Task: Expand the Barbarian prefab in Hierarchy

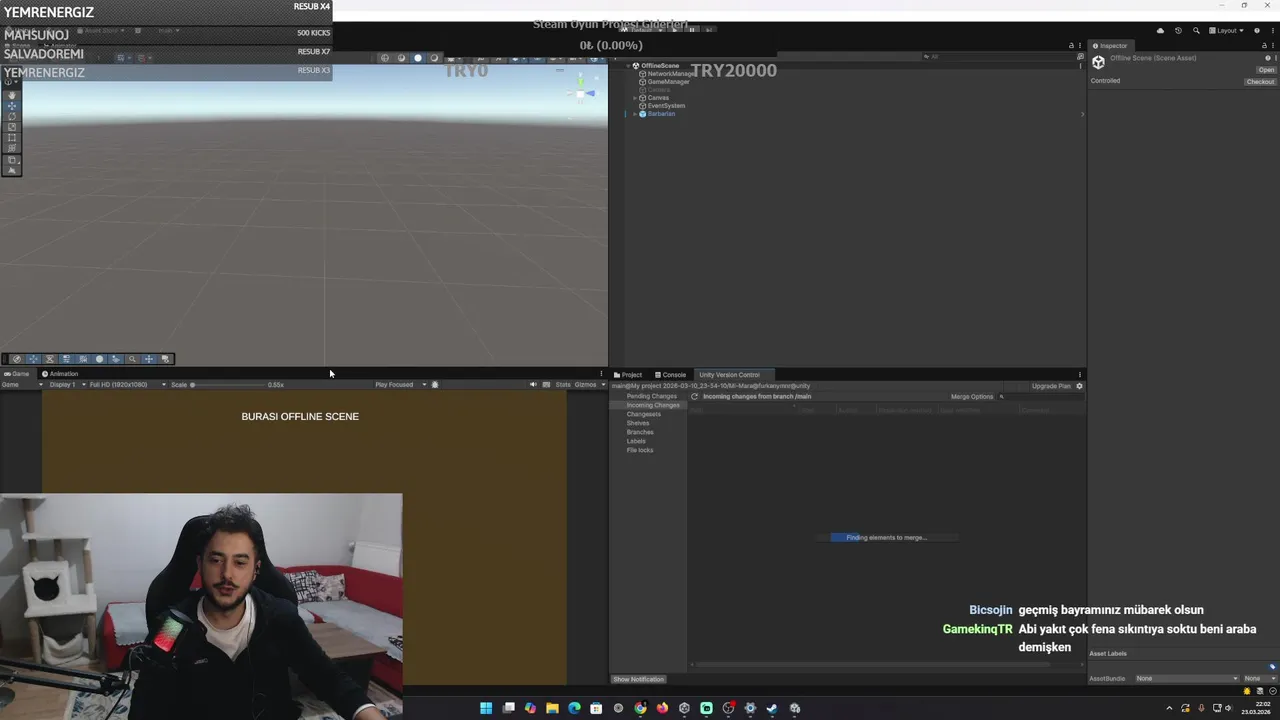Action: pyautogui.click(x=635, y=114)
